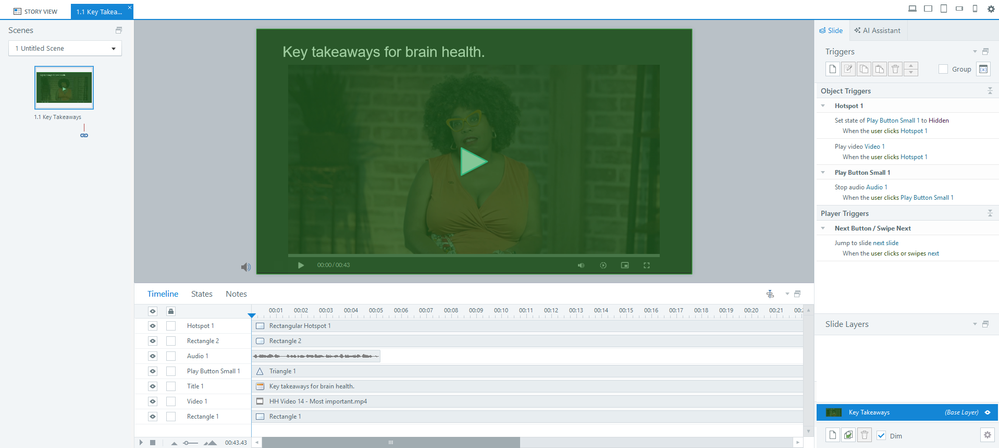Collapse Next Button / Swipe Next group
The height and width of the screenshot is (448, 999).
click(x=823, y=228)
